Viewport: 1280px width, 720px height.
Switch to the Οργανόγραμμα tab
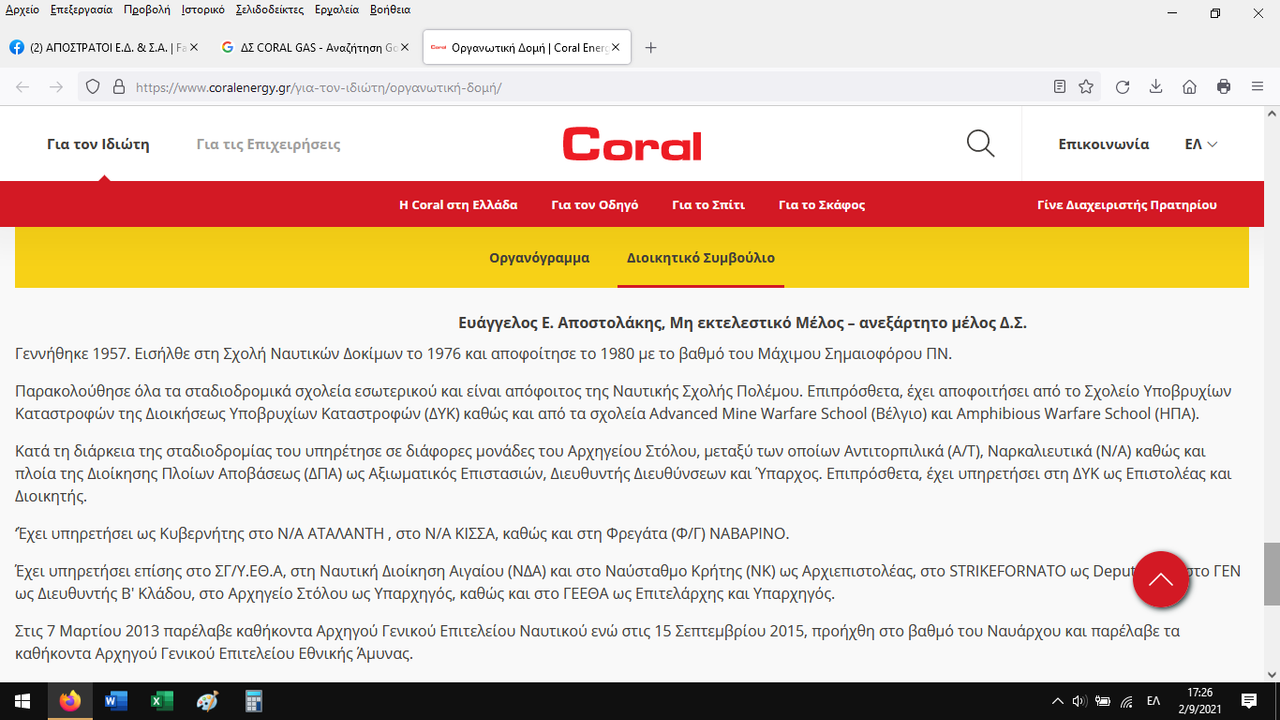click(539, 257)
